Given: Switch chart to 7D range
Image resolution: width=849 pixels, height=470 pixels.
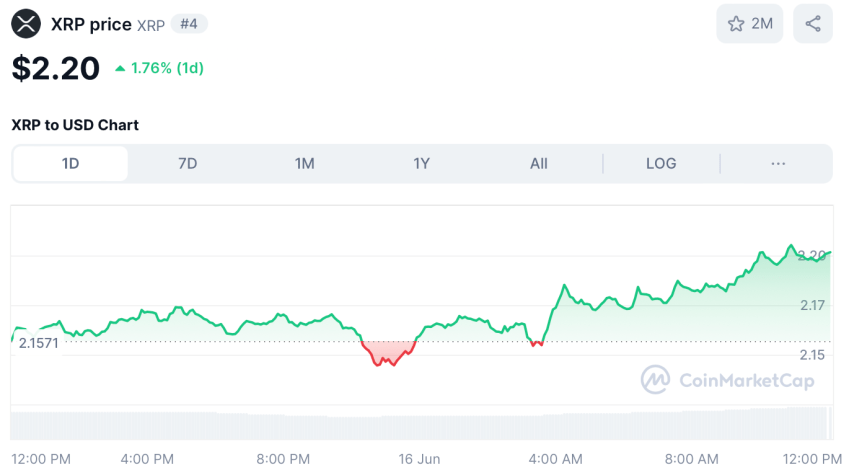Looking at the screenshot, I should pyautogui.click(x=187, y=164).
